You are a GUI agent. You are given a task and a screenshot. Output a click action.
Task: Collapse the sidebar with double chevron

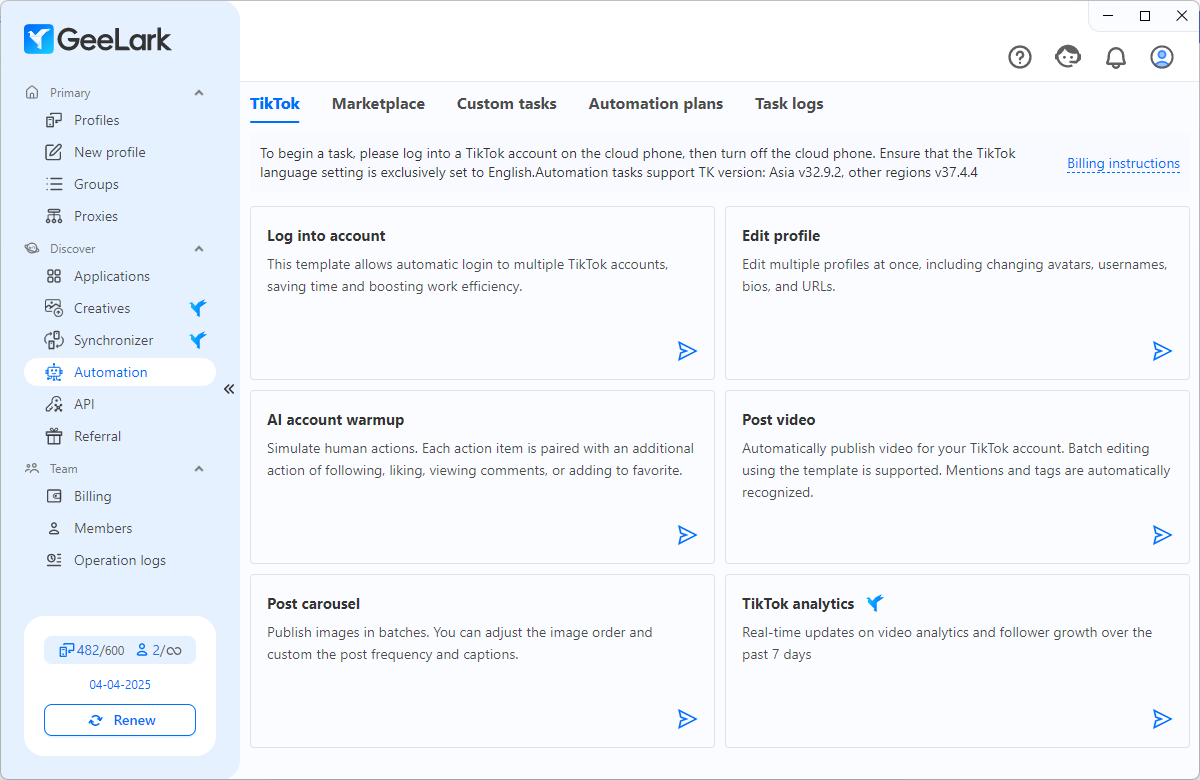[228, 389]
